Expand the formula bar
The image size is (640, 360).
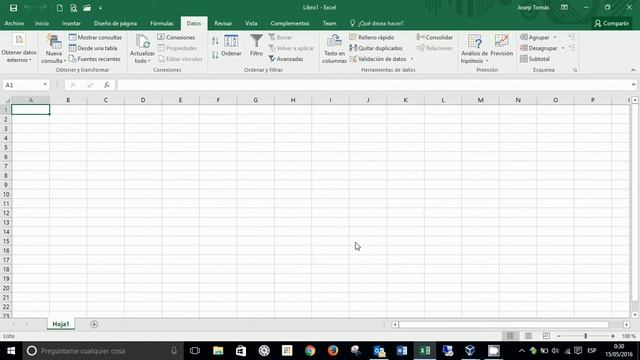coord(633,85)
